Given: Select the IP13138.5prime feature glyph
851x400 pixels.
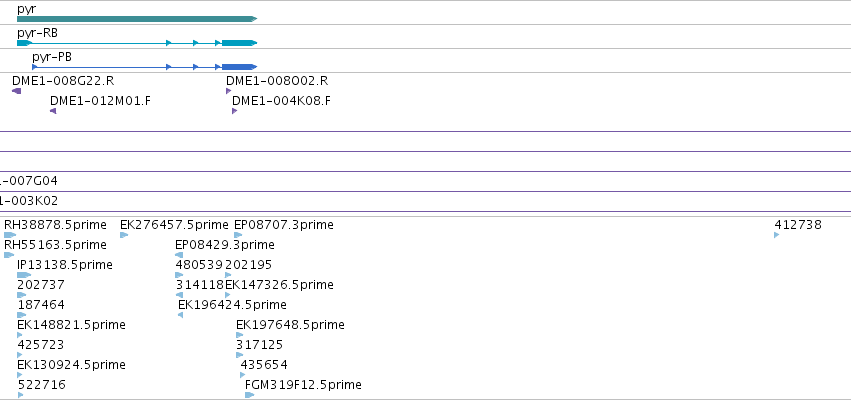Looking at the screenshot, I should 24,275.
